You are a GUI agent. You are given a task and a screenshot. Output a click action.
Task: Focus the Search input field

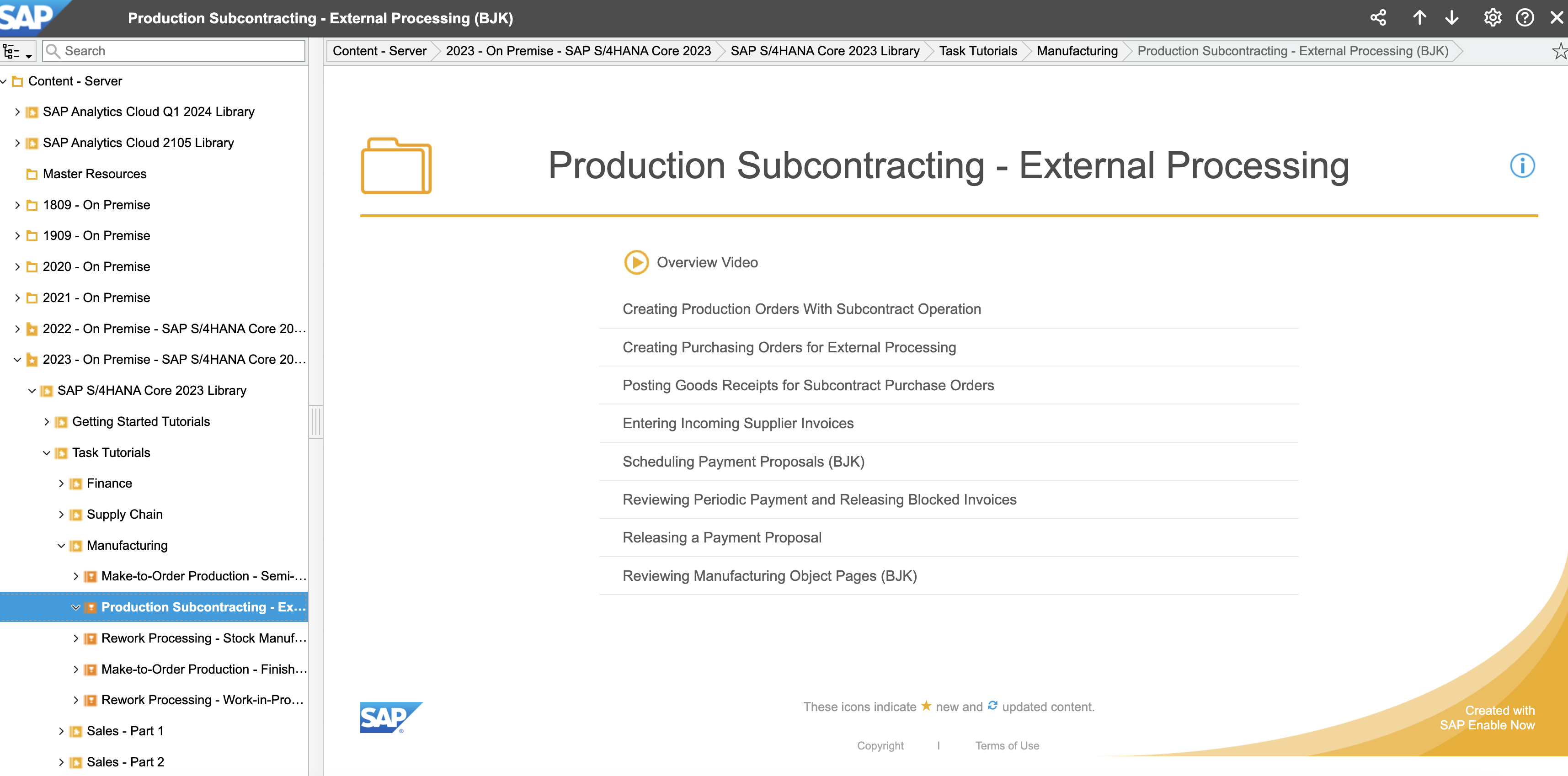[173, 51]
